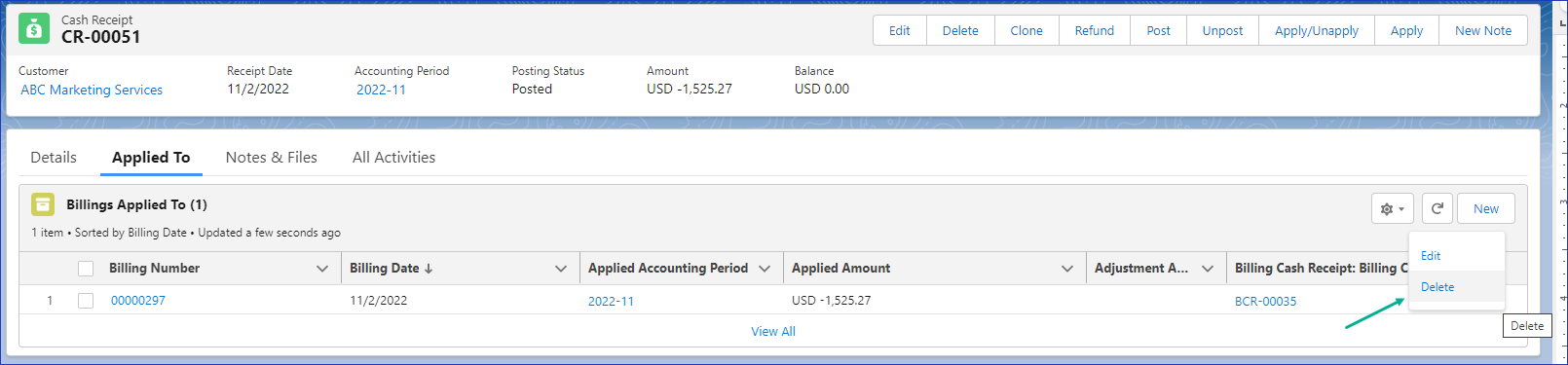The height and width of the screenshot is (365, 1568).
Task: Open accounting period 2022-11 header link
Action: [x=381, y=90]
